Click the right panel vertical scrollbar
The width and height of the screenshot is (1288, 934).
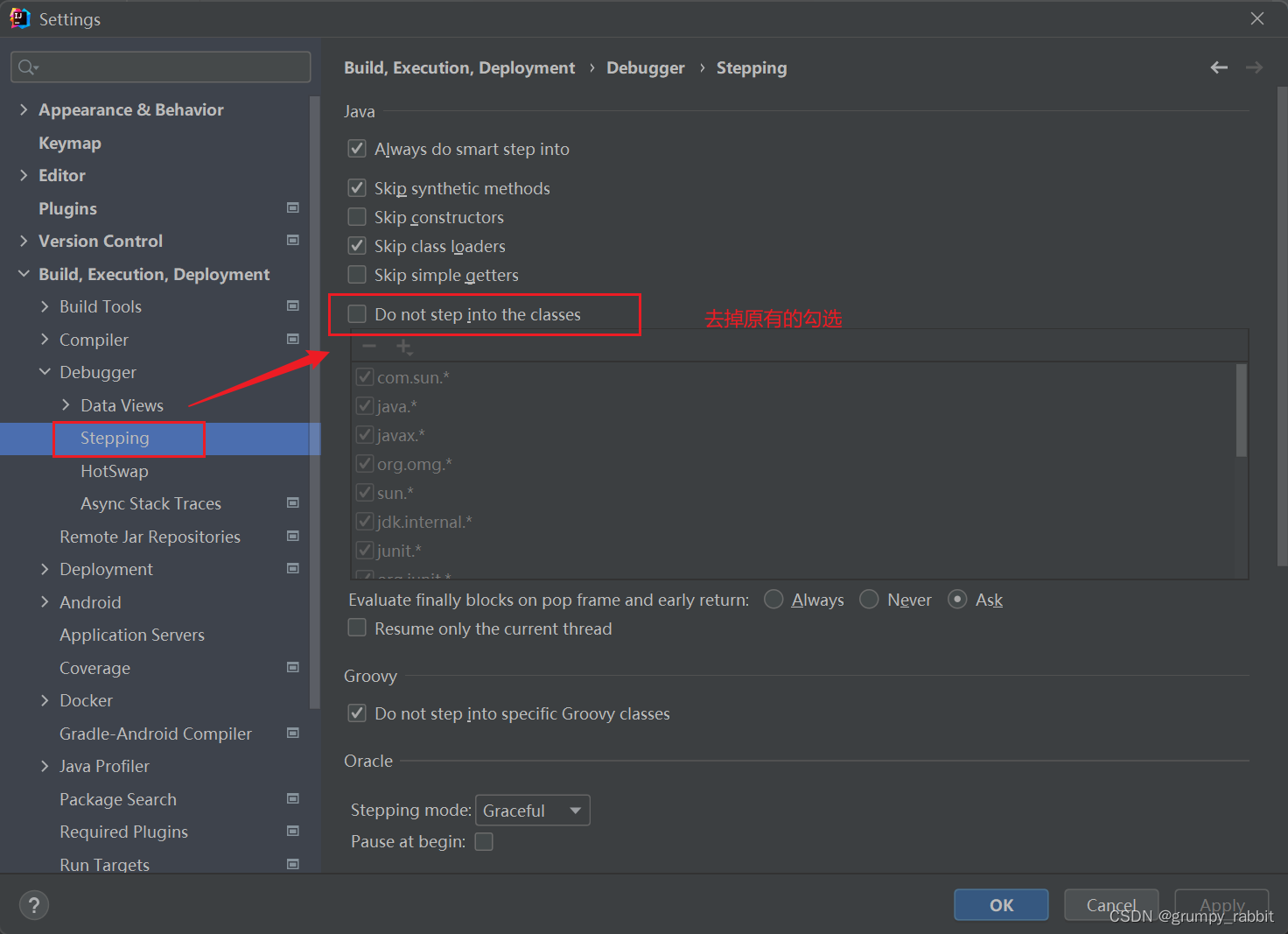coord(1283,326)
